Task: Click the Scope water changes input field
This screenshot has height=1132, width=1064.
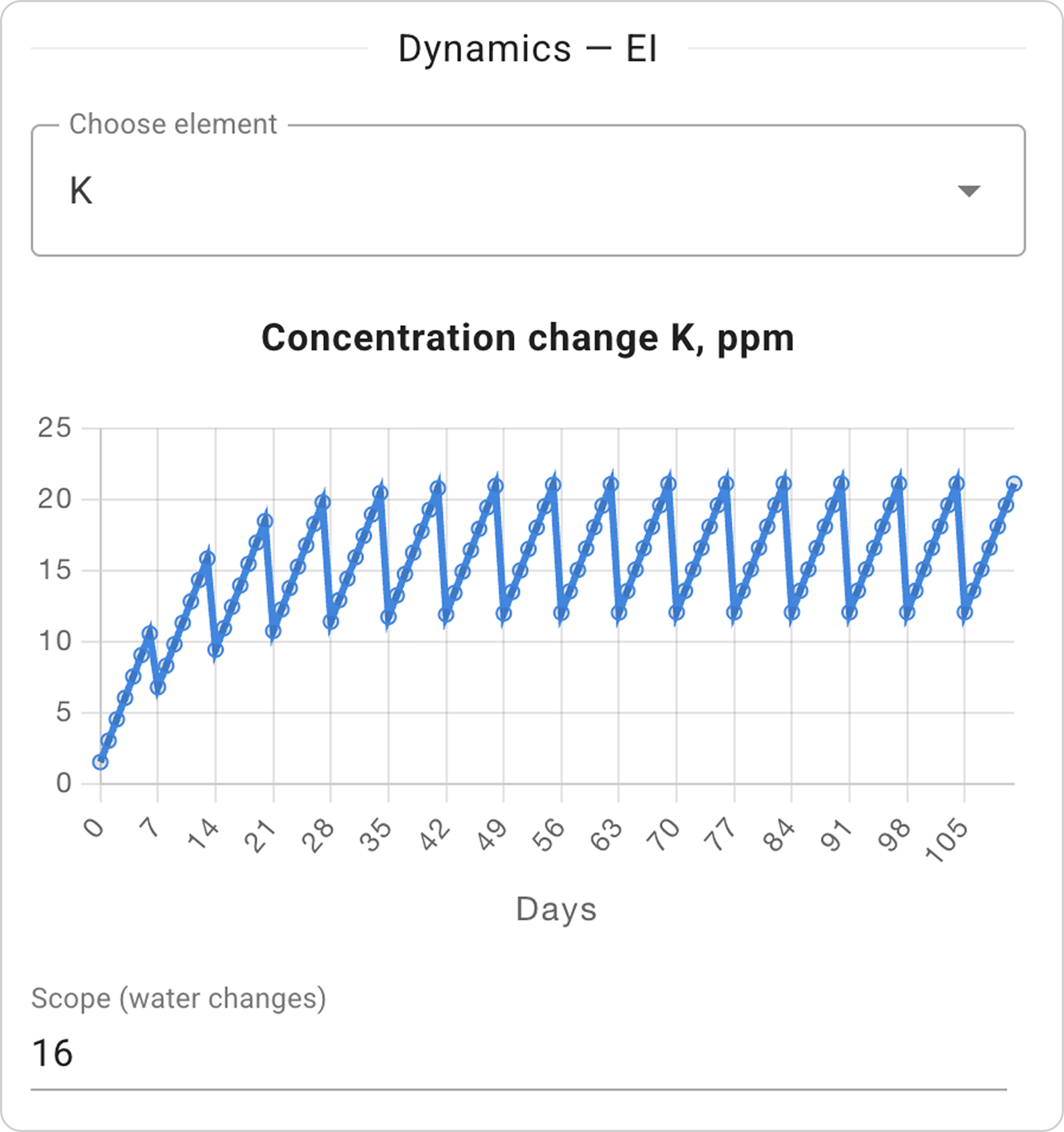Action: click(518, 1054)
